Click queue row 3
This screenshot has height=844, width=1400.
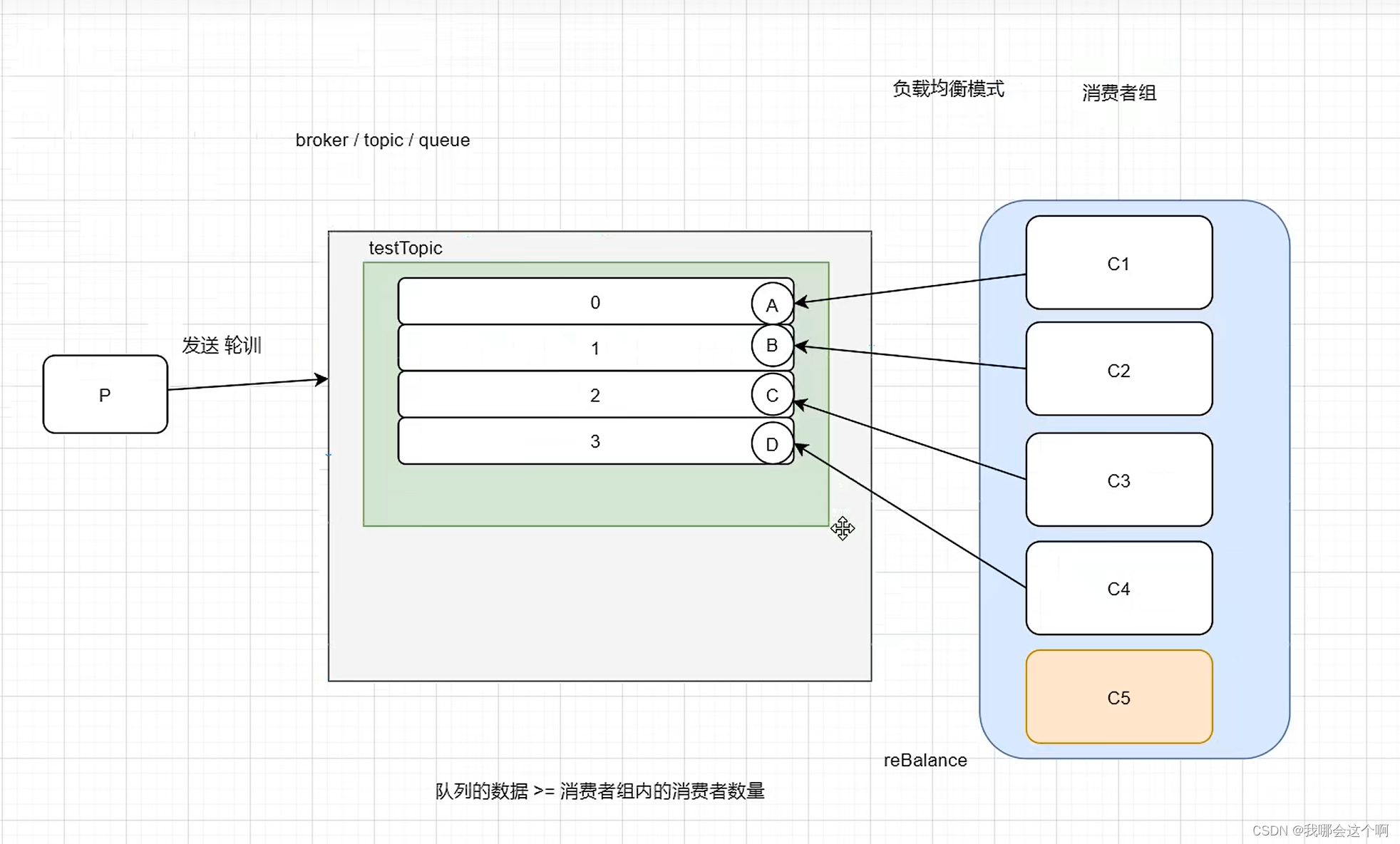tap(595, 441)
